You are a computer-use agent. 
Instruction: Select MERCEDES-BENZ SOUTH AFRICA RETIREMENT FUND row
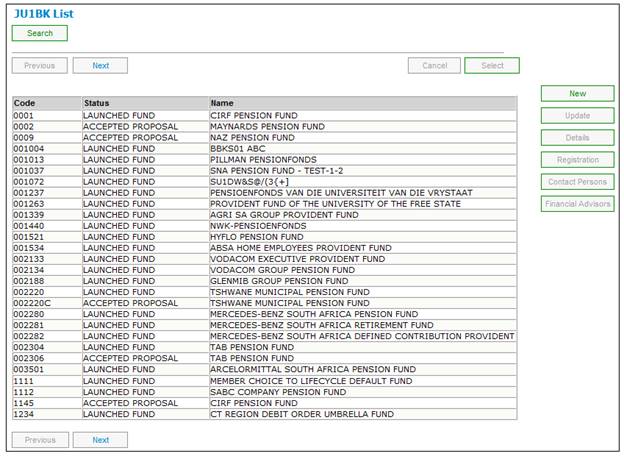265,325
